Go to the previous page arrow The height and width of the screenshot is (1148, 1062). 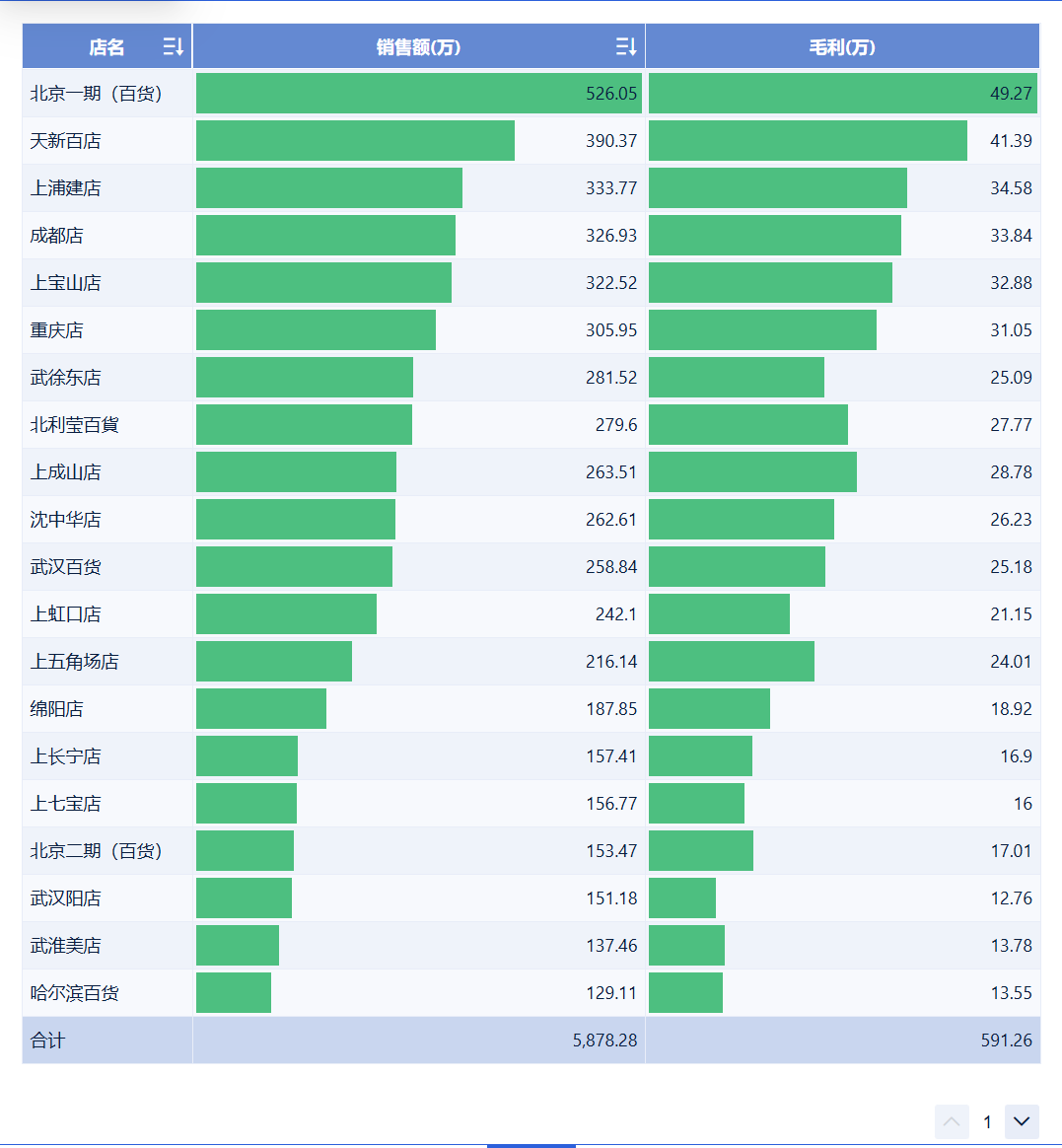(x=952, y=1121)
